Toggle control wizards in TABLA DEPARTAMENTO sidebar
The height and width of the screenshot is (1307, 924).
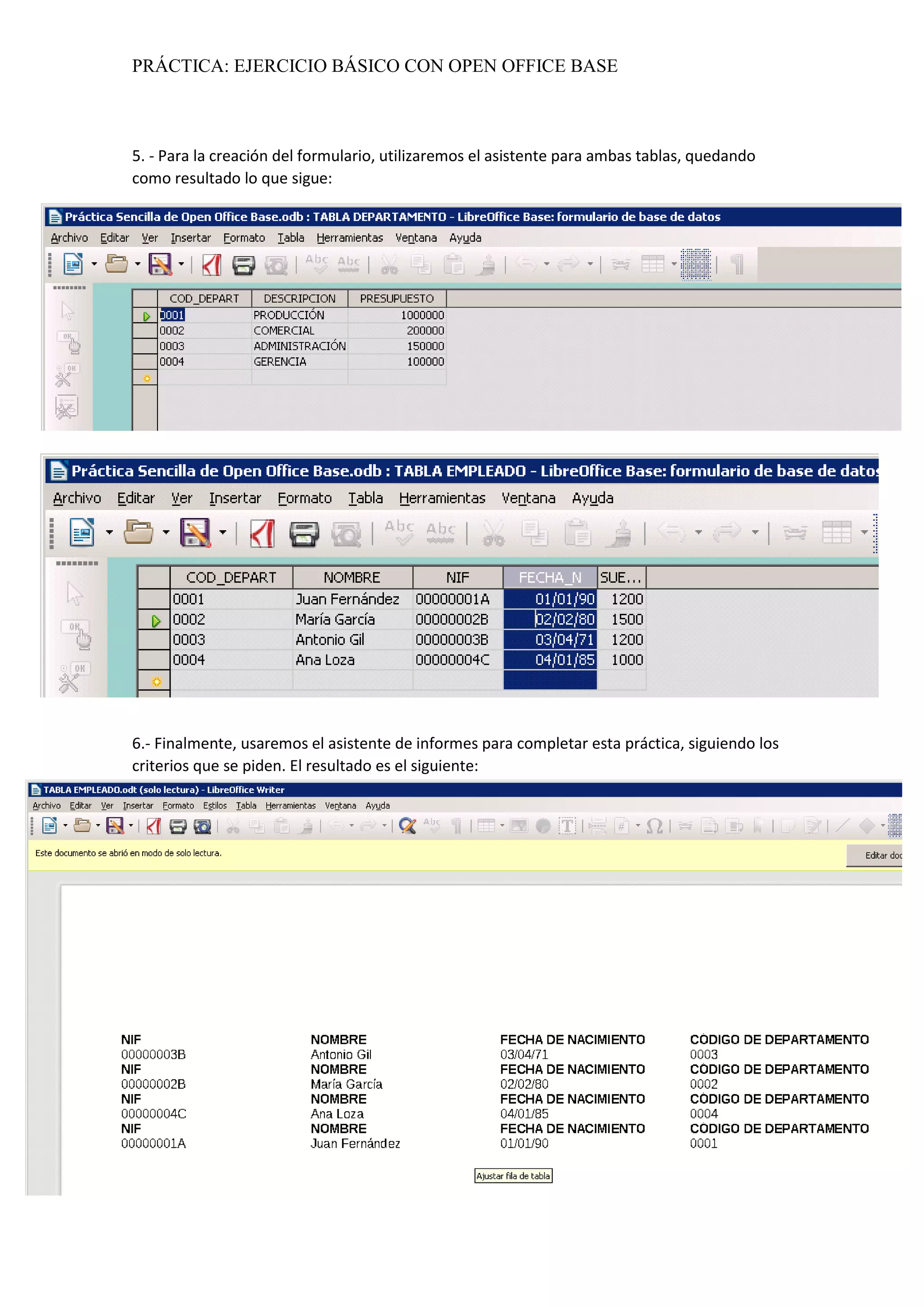[x=67, y=375]
